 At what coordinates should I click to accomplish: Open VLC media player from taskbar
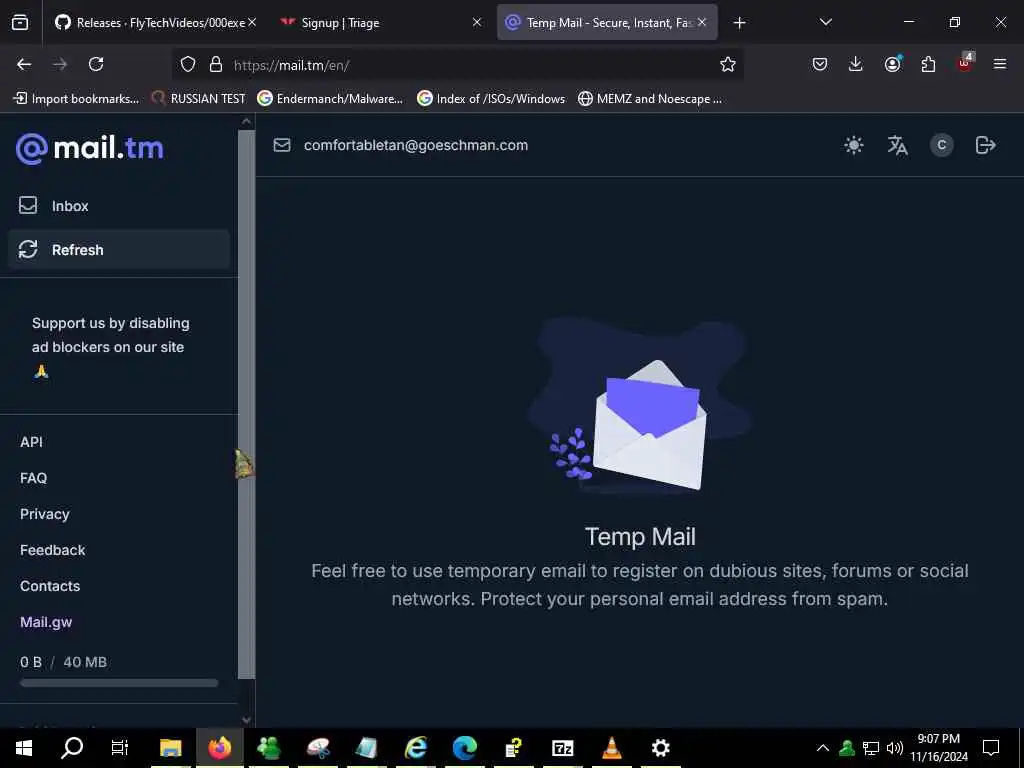point(611,748)
